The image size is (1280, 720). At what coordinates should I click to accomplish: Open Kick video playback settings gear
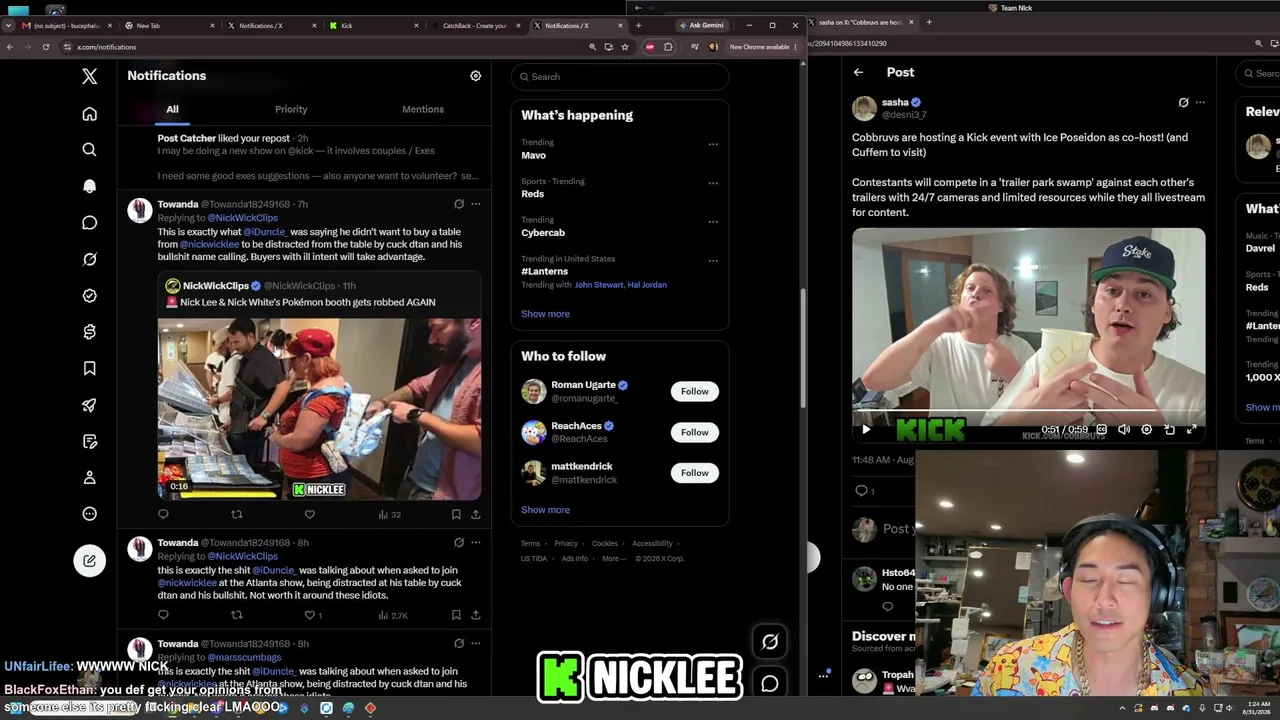tap(1146, 430)
